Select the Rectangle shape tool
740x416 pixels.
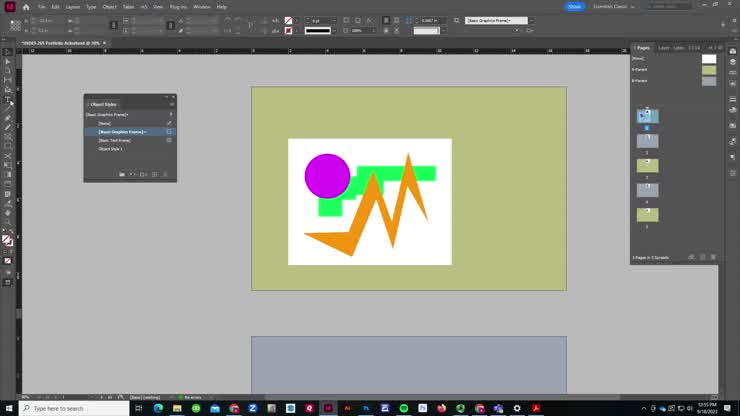pos(8,146)
